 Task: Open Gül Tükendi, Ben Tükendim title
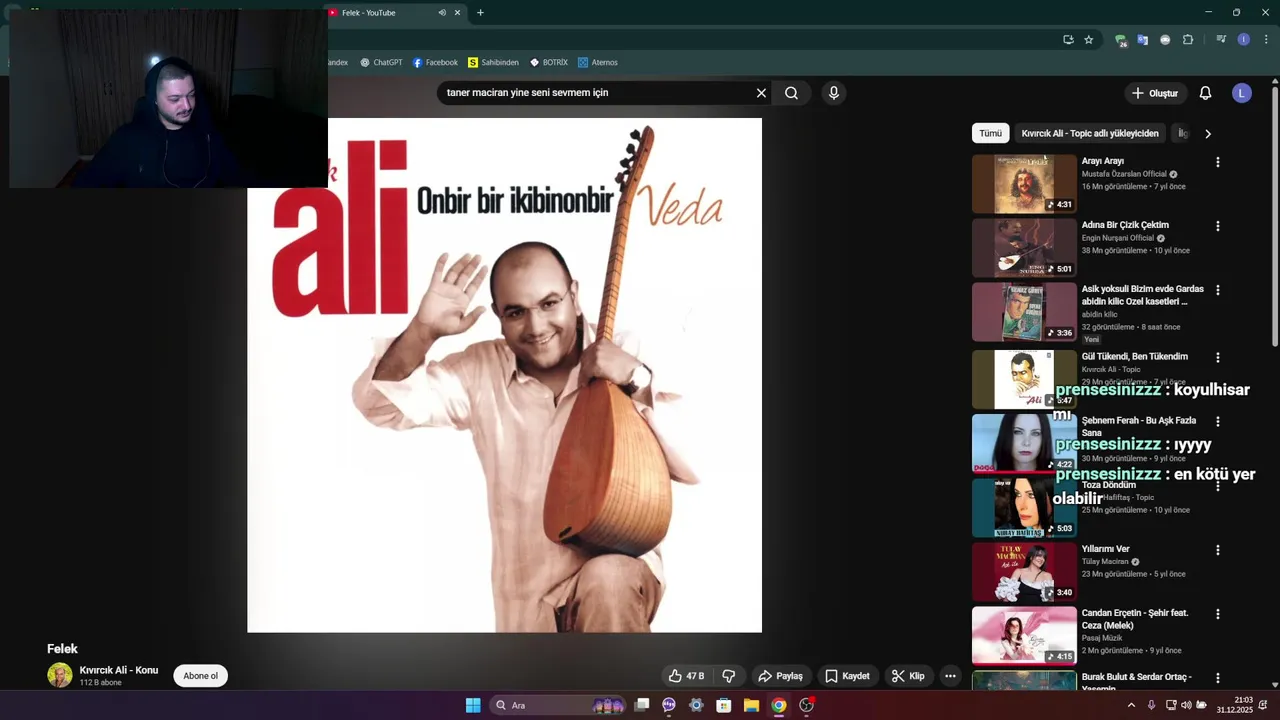tap(1134, 357)
